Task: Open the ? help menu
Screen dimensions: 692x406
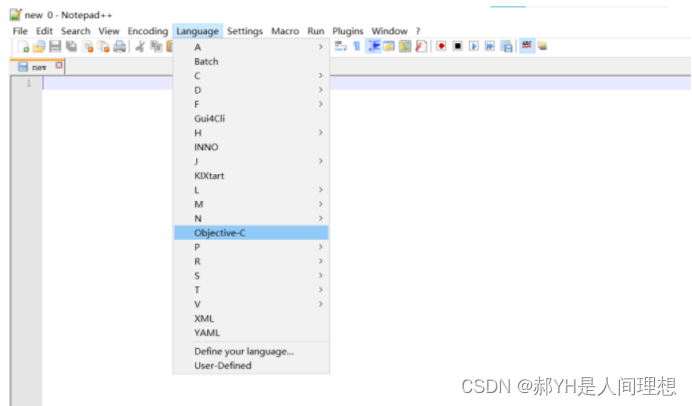Action: point(418,31)
